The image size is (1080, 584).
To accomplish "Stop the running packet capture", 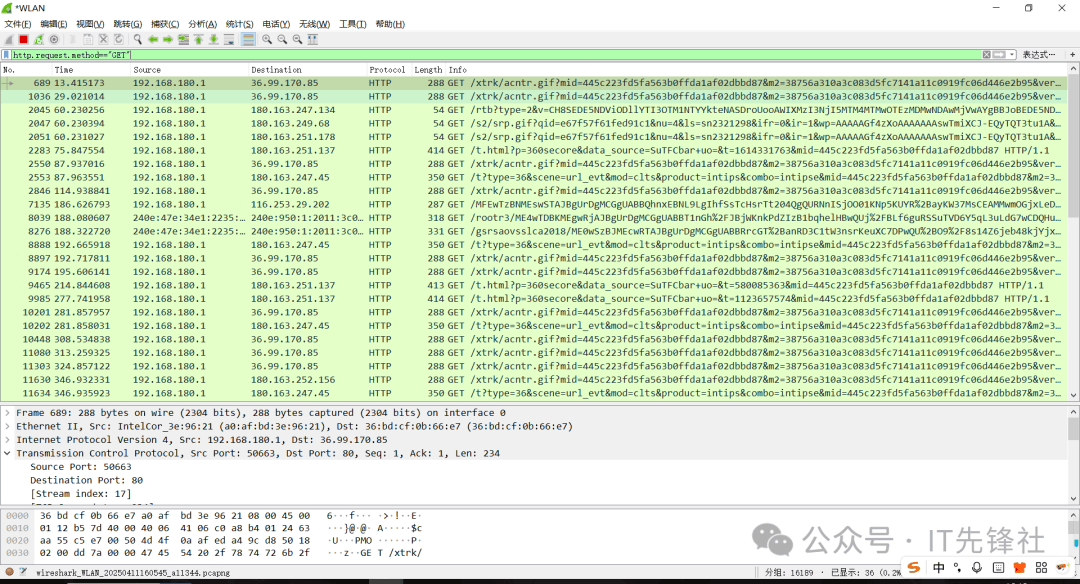I will [23, 39].
